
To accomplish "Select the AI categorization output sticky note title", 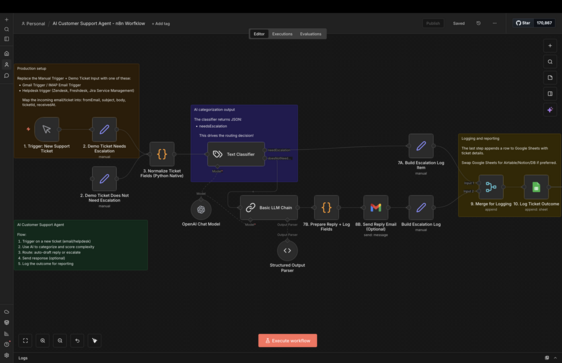I will point(214,110).
